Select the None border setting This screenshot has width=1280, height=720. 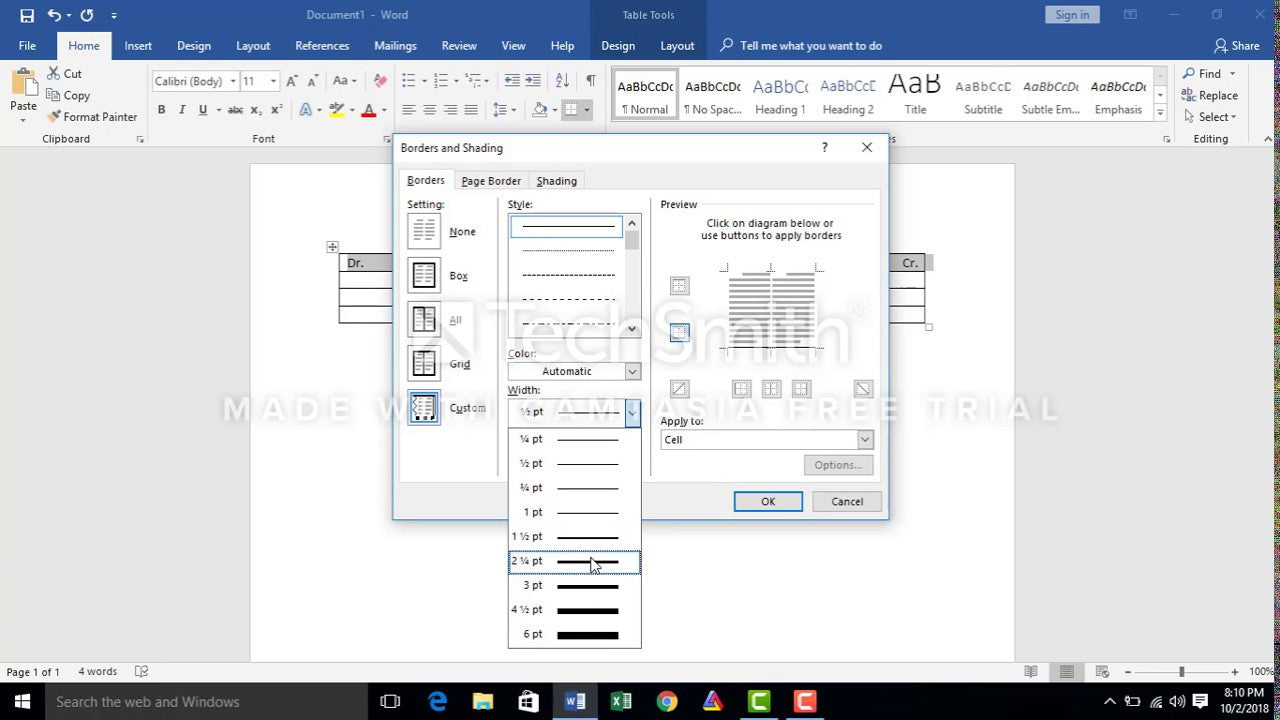click(424, 231)
